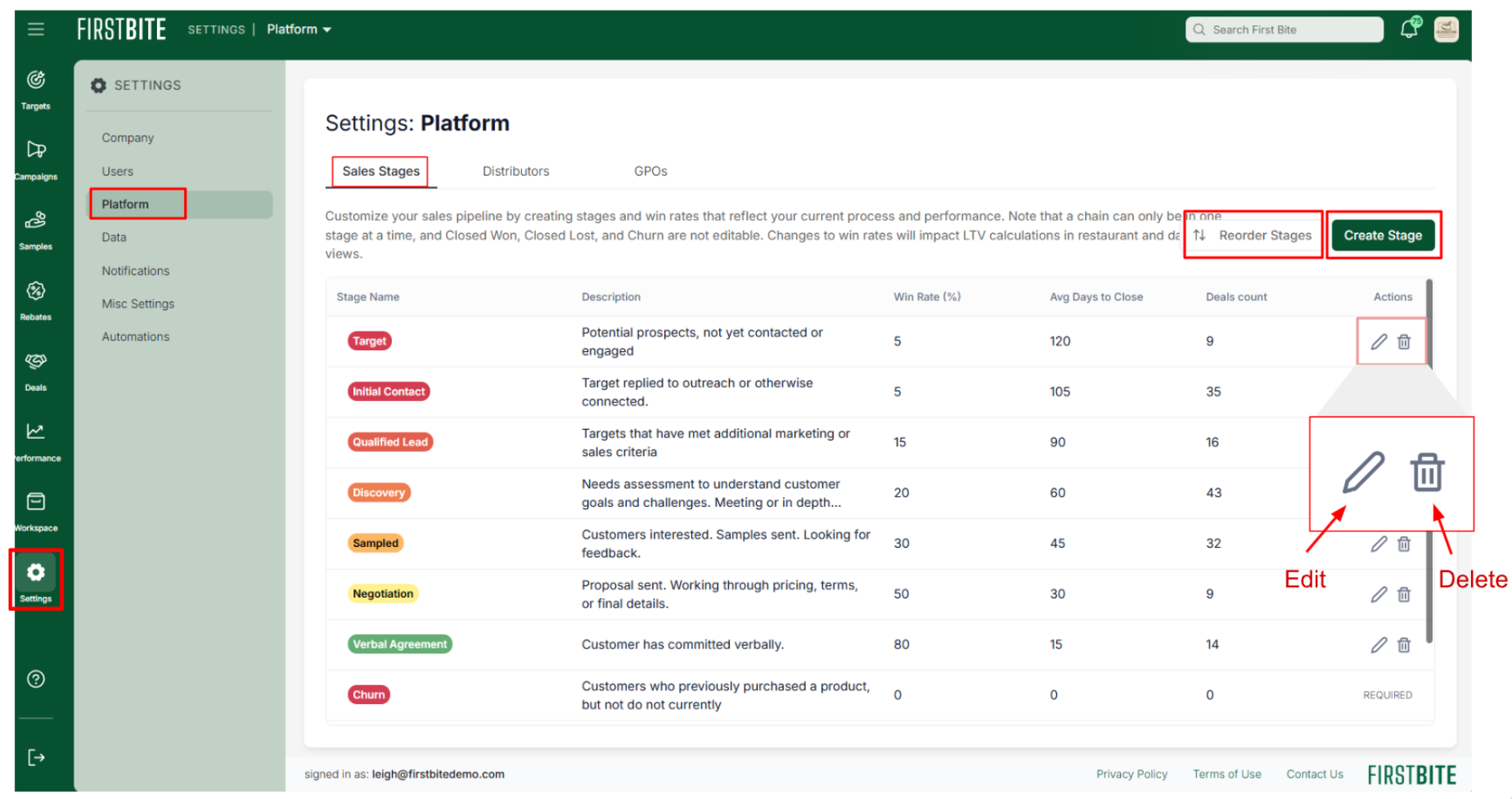Open the Privacy Policy link
The image size is (1512, 799).
tap(1132, 774)
